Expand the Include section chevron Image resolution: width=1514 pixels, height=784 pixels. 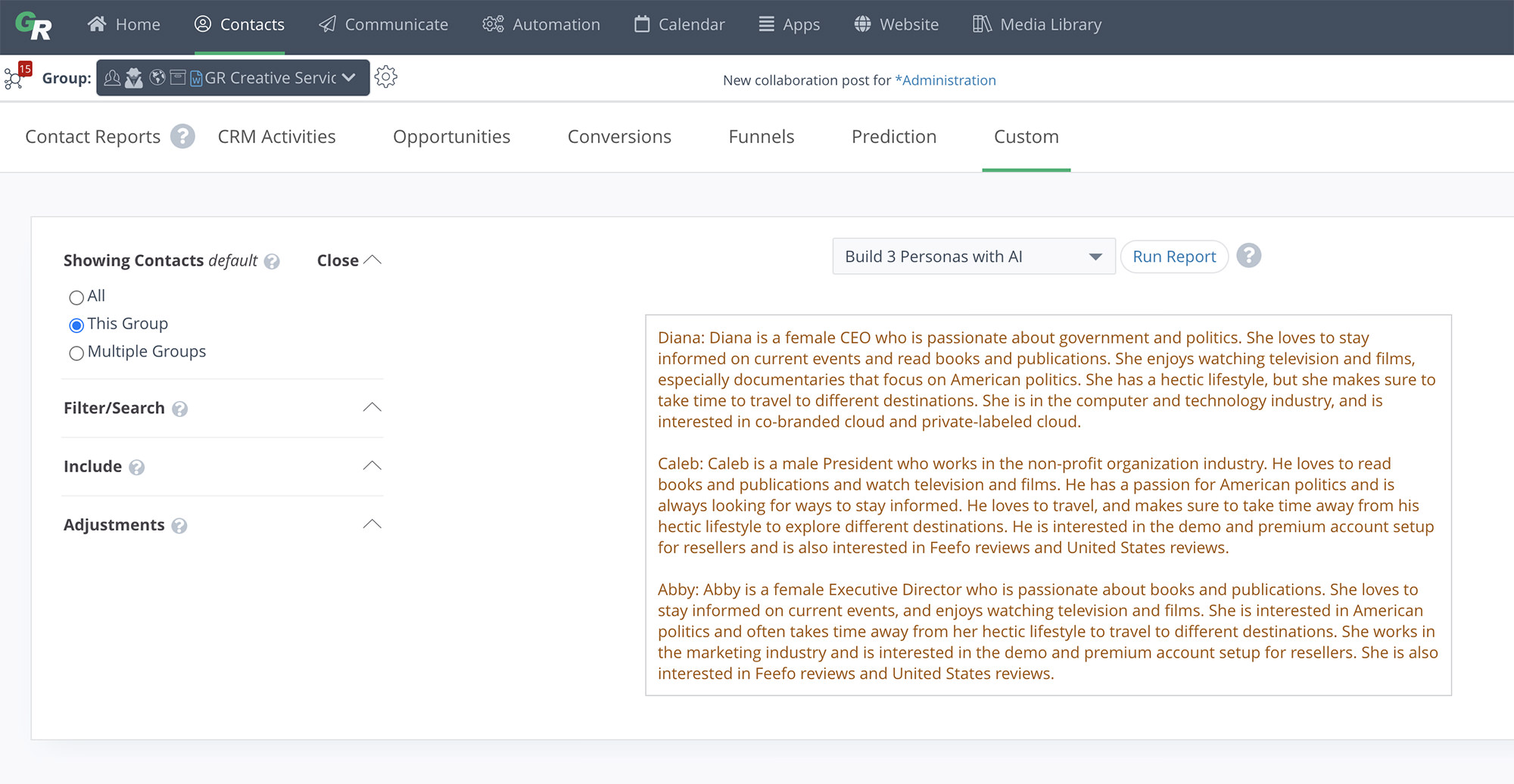pyautogui.click(x=372, y=465)
